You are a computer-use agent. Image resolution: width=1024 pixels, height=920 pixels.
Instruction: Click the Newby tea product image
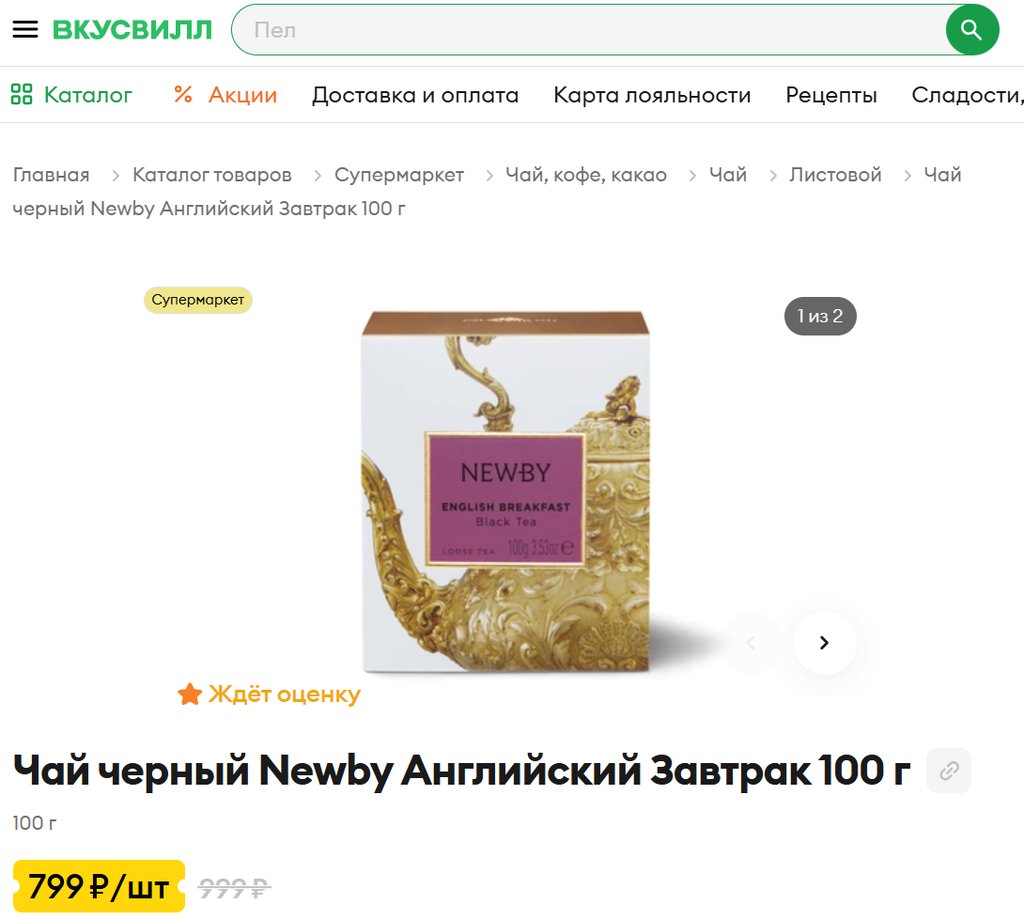pos(506,492)
